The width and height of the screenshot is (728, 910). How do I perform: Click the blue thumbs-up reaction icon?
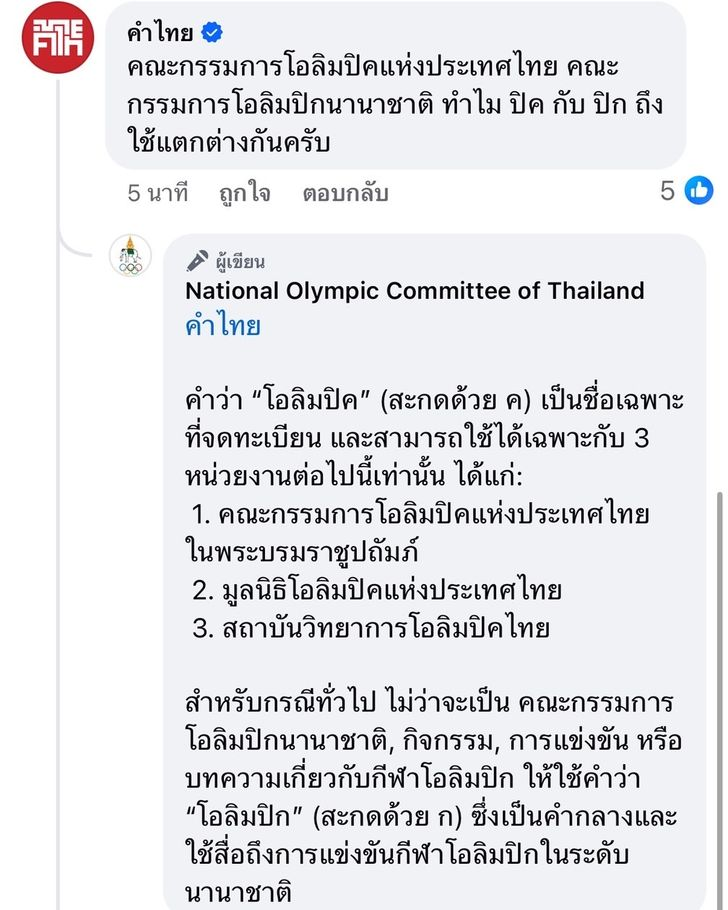pyautogui.click(x=699, y=190)
